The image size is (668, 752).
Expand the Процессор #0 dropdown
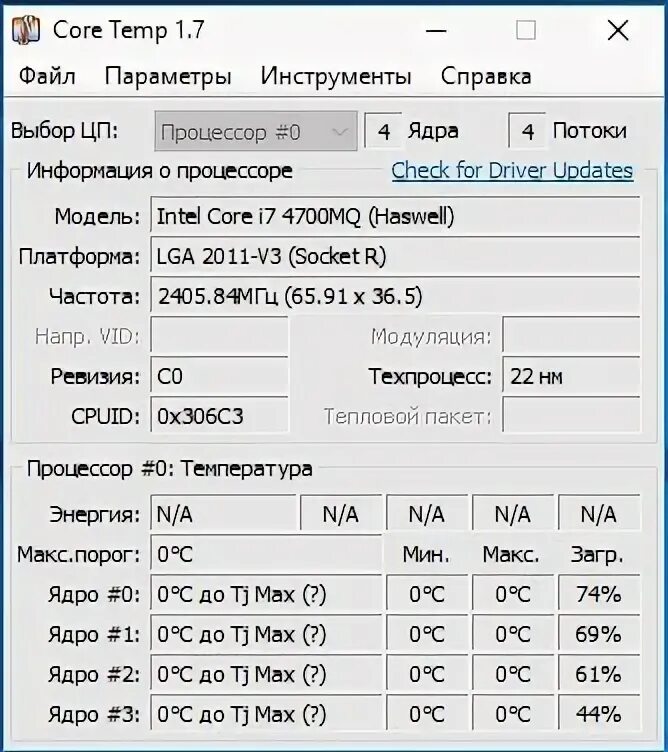(x=256, y=131)
